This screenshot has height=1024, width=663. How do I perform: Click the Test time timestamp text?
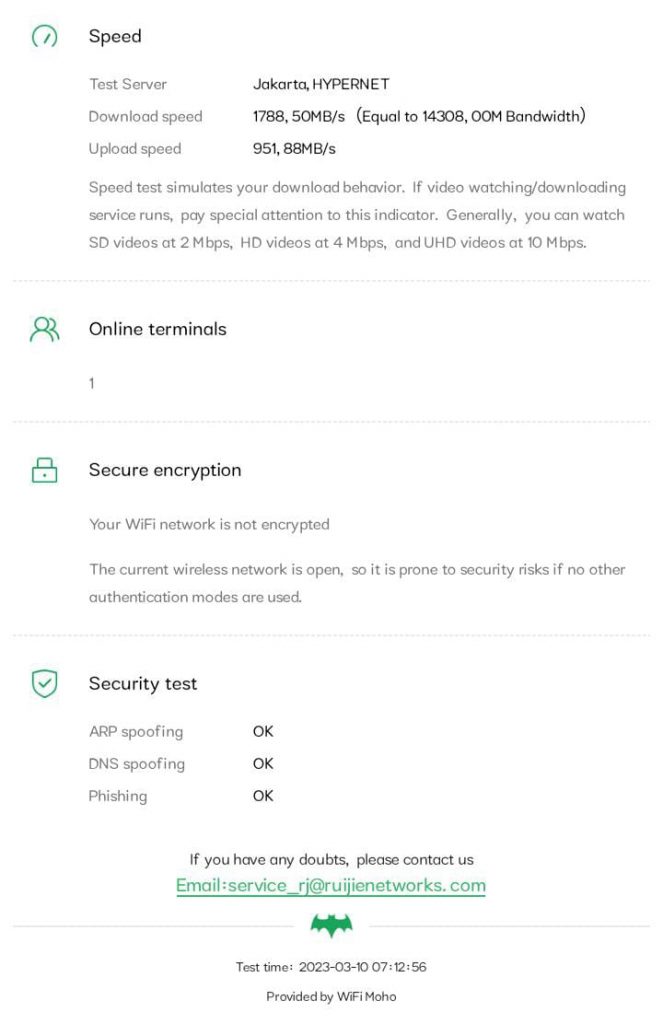pyautogui.click(x=331, y=967)
